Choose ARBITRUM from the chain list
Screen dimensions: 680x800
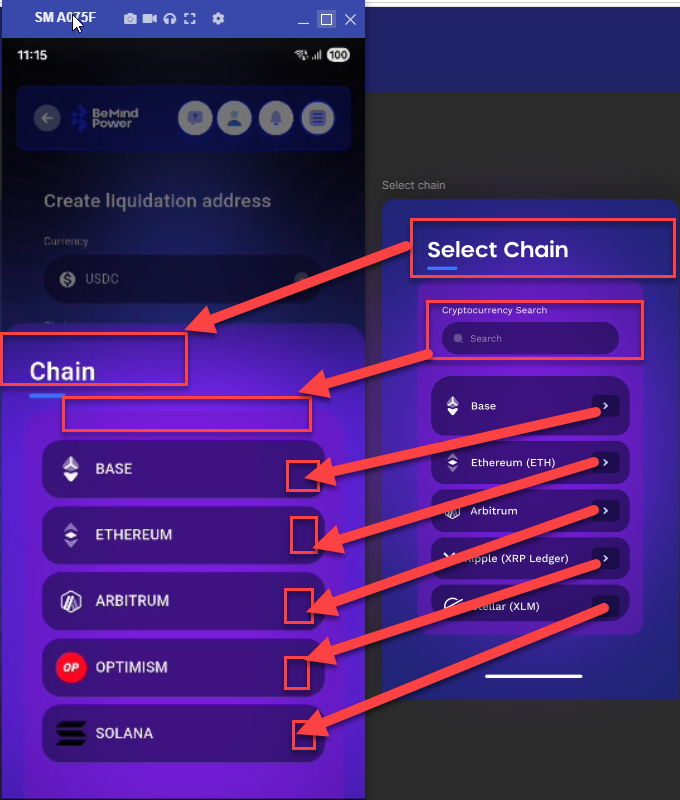[x=183, y=601]
